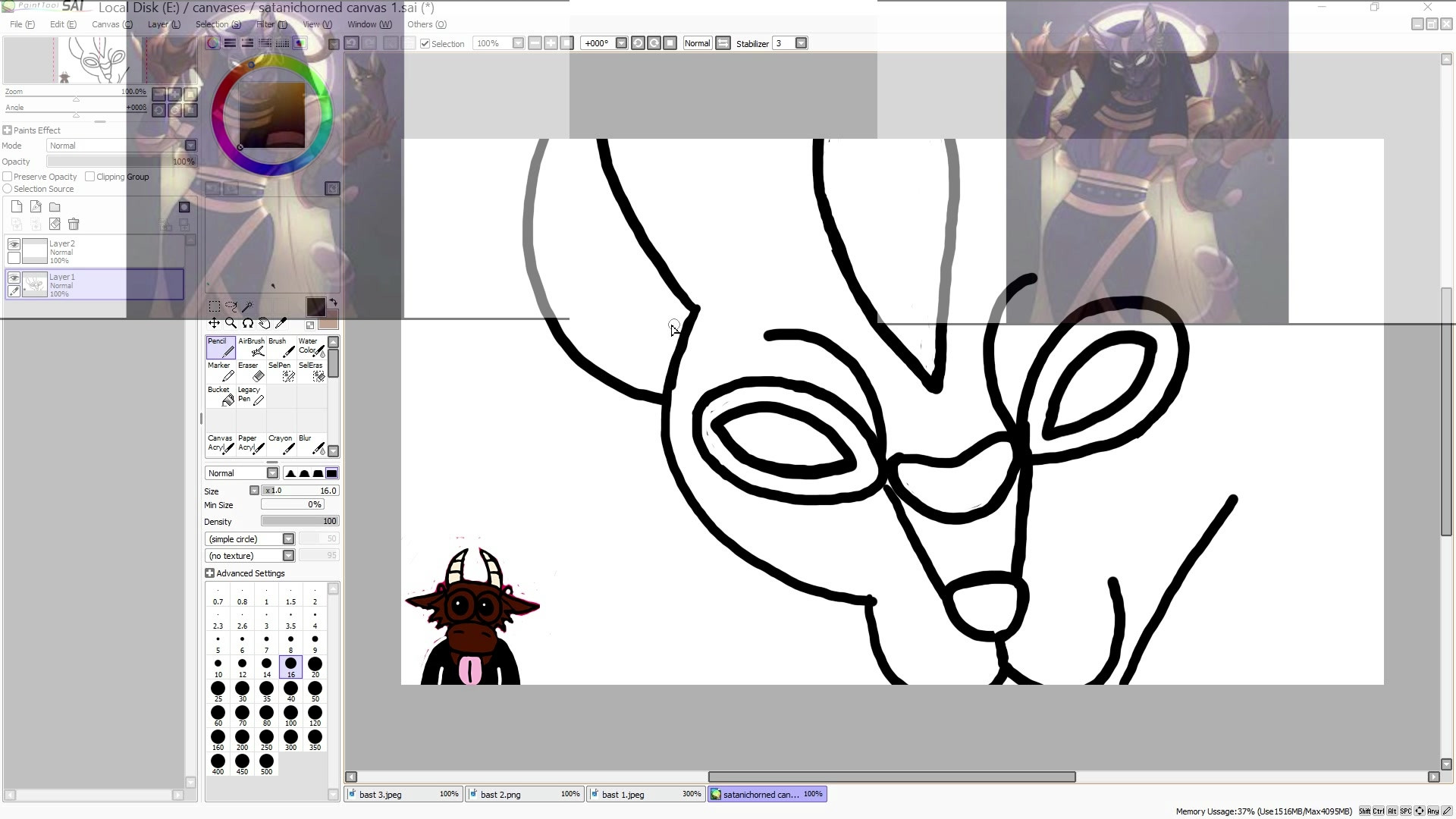Uncheck the Selection checkbox in toolbar
1456x819 pixels.
pyautogui.click(x=425, y=44)
